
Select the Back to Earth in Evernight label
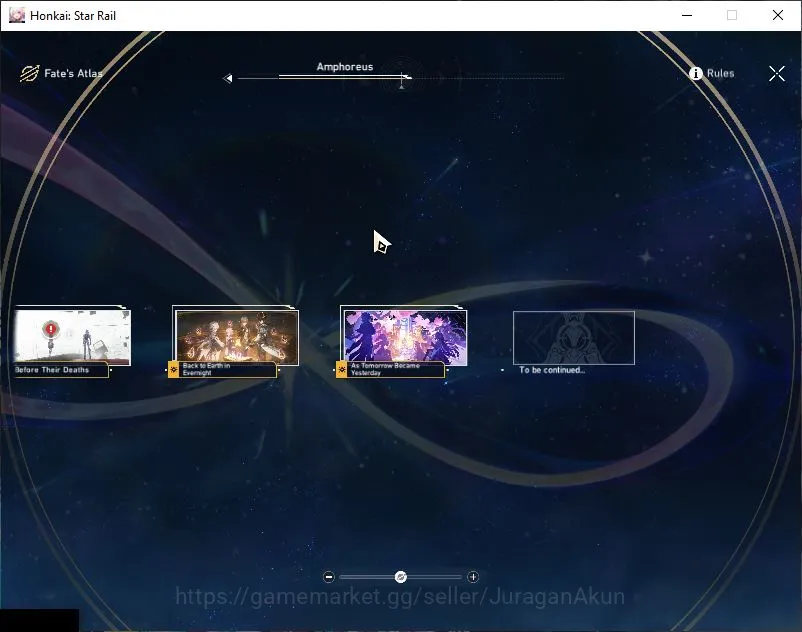tap(206, 369)
